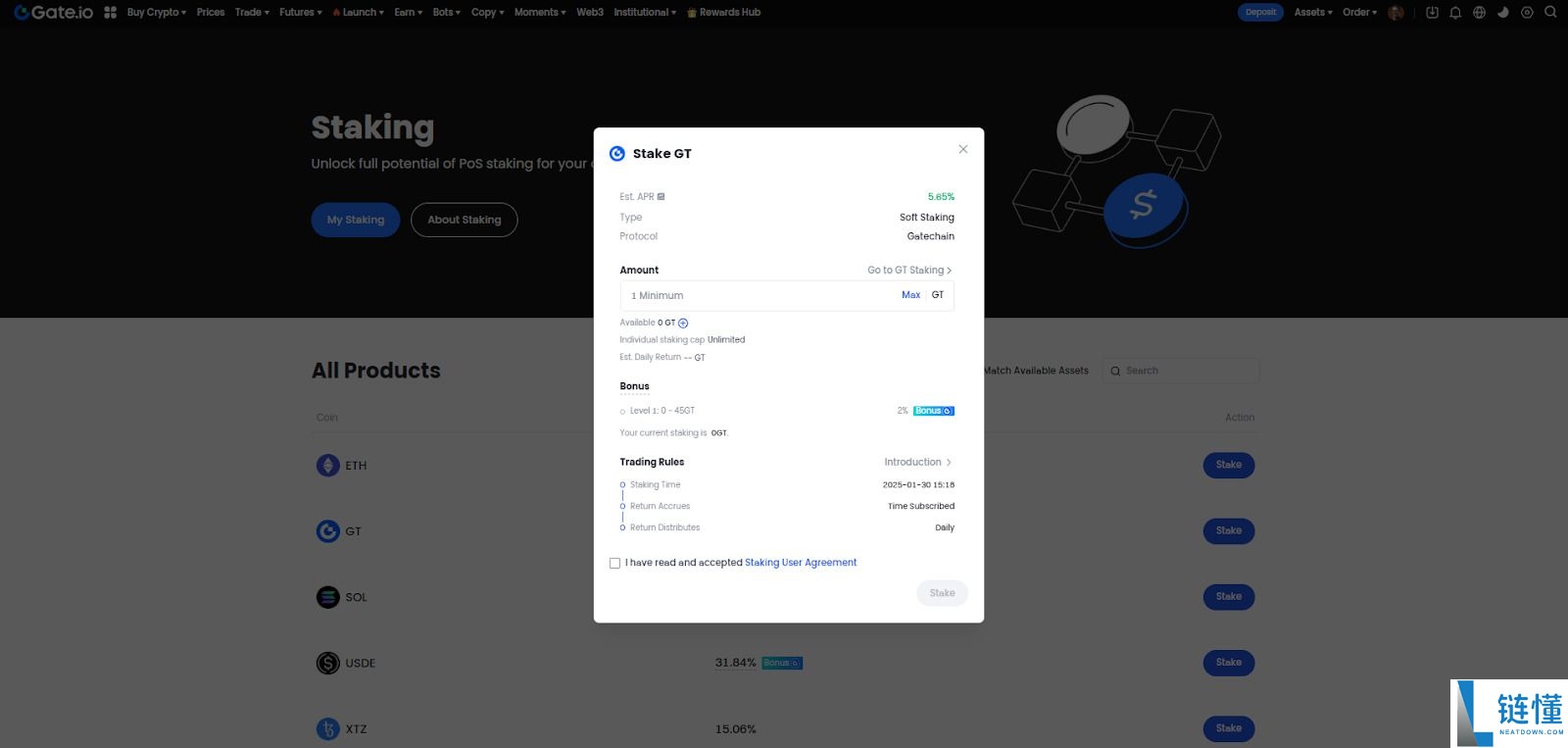The width and height of the screenshot is (1568, 748).
Task: Click Stake for the ETH row
Action: [1229, 466]
